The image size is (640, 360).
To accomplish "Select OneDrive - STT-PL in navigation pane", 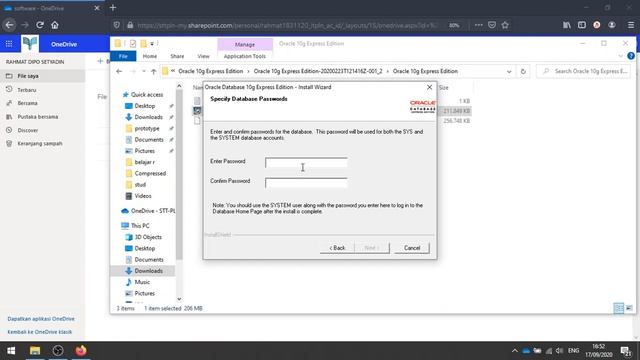I will (152, 211).
